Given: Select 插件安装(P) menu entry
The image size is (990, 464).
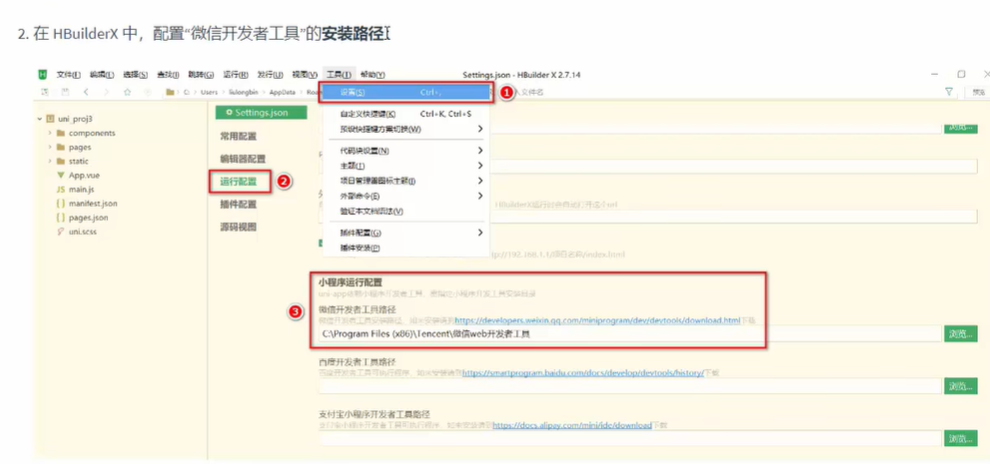Looking at the screenshot, I should 404,248.
